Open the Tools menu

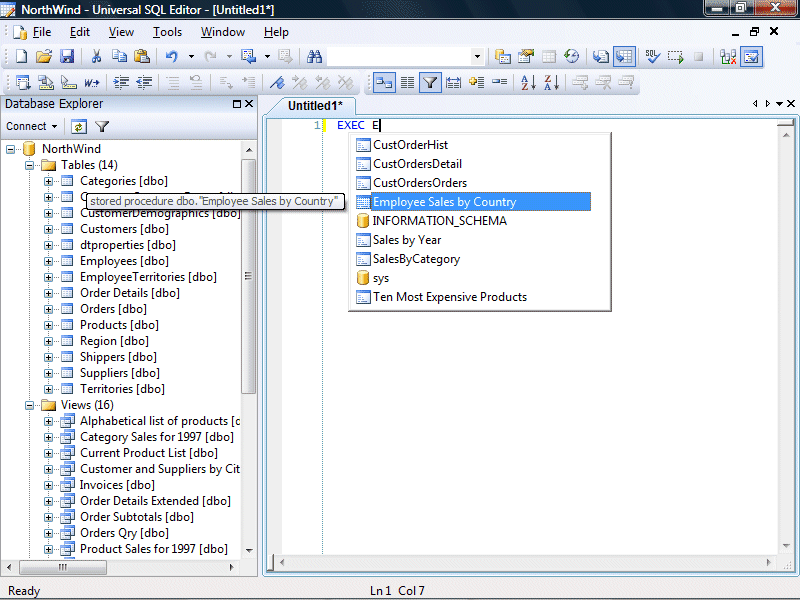click(167, 32)
